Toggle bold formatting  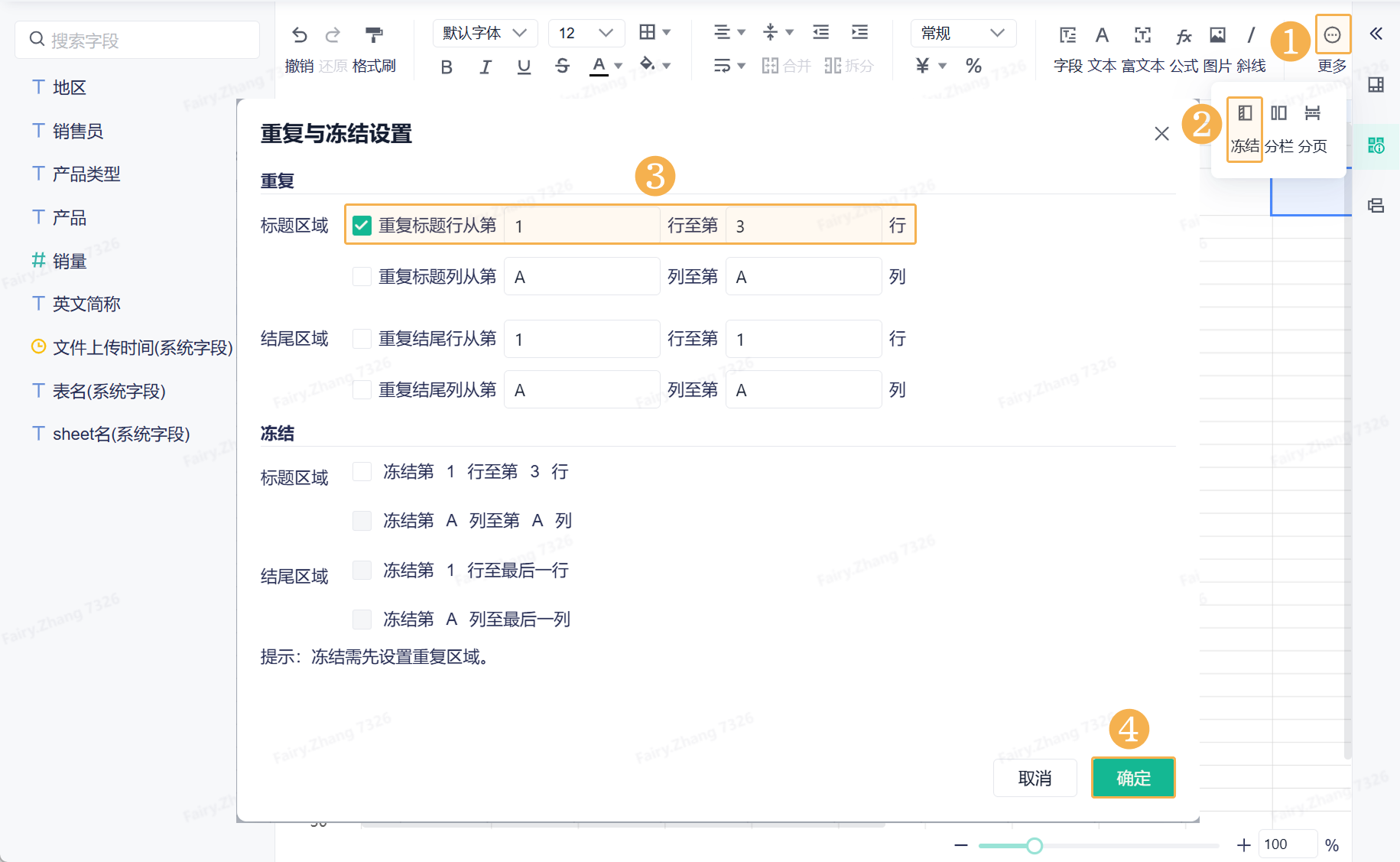pos(447,67)
